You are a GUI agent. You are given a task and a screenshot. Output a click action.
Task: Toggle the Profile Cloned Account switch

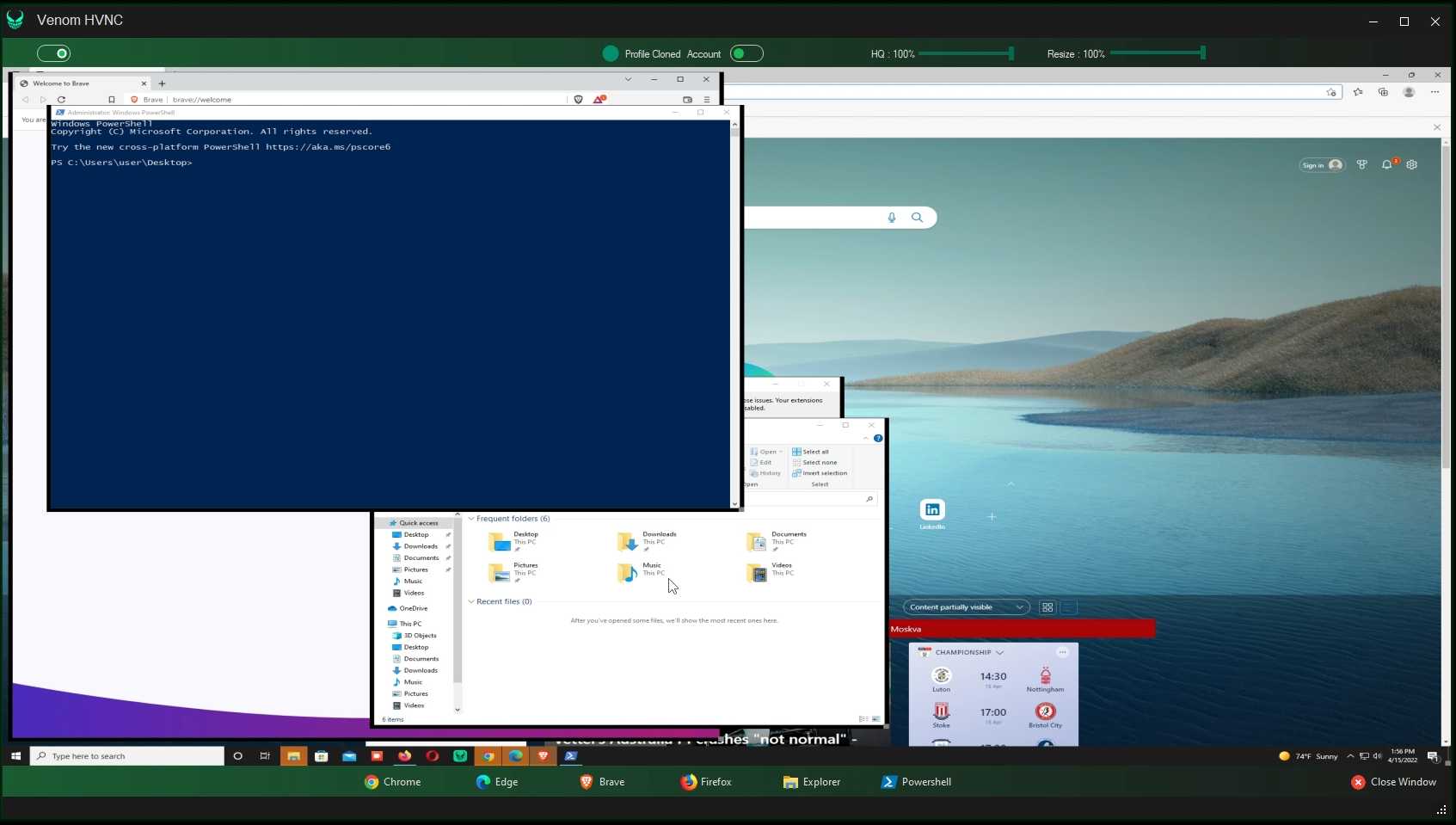[x=746, y=53]
